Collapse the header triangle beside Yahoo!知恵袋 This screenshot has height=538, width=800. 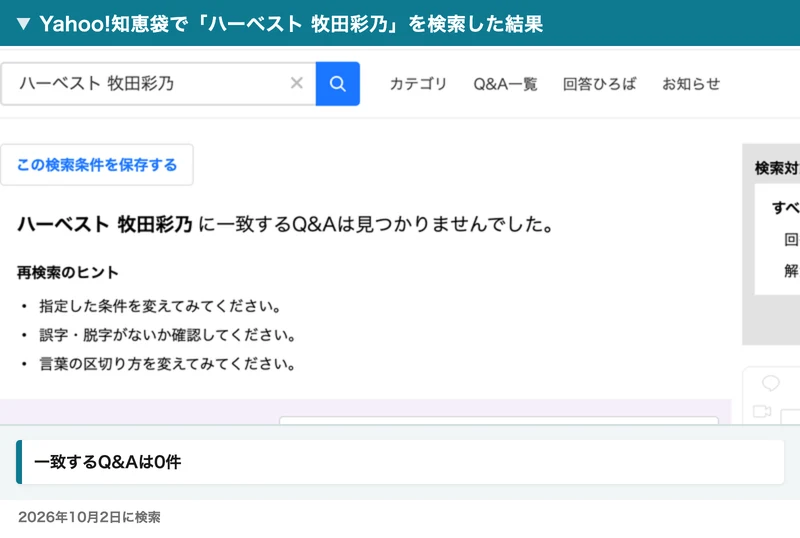click(23, 23)
